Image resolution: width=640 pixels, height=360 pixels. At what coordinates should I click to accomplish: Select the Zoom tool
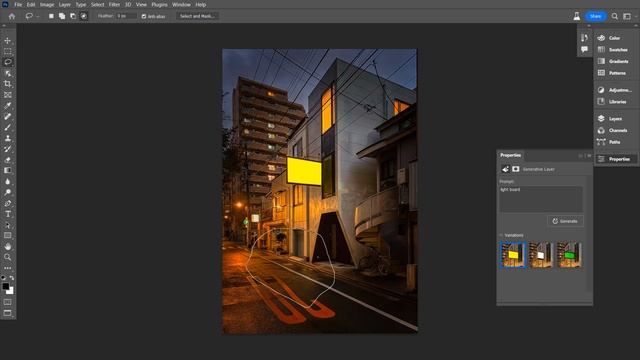(8, 257)
